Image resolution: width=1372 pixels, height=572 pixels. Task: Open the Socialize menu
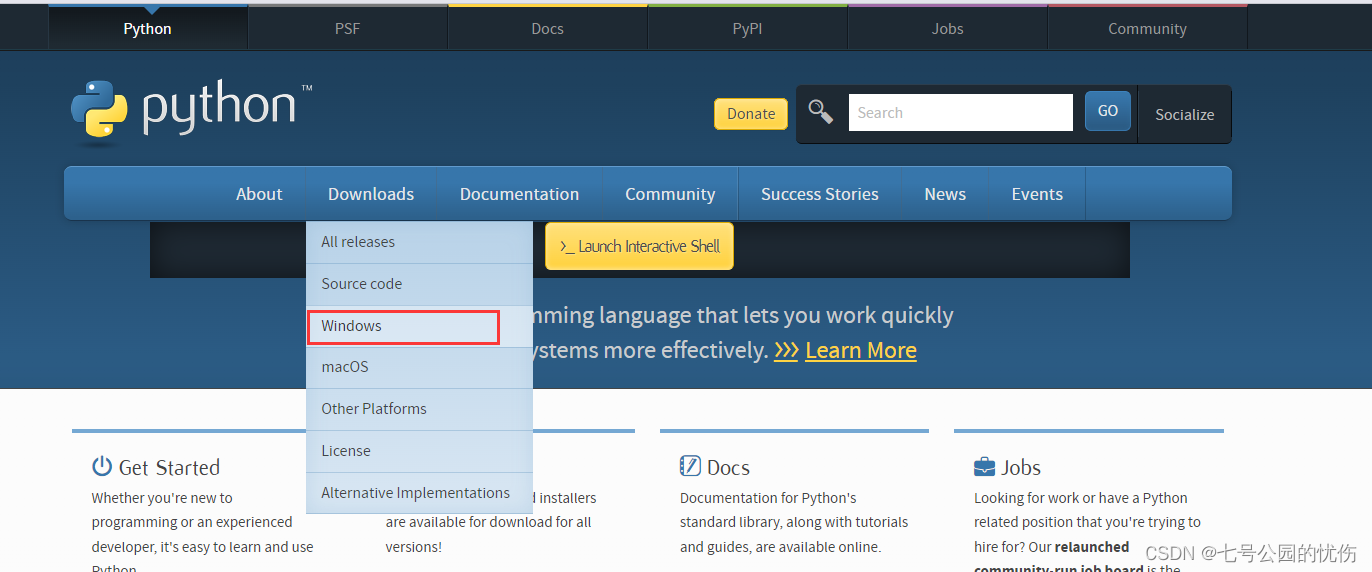[1185, 114]
